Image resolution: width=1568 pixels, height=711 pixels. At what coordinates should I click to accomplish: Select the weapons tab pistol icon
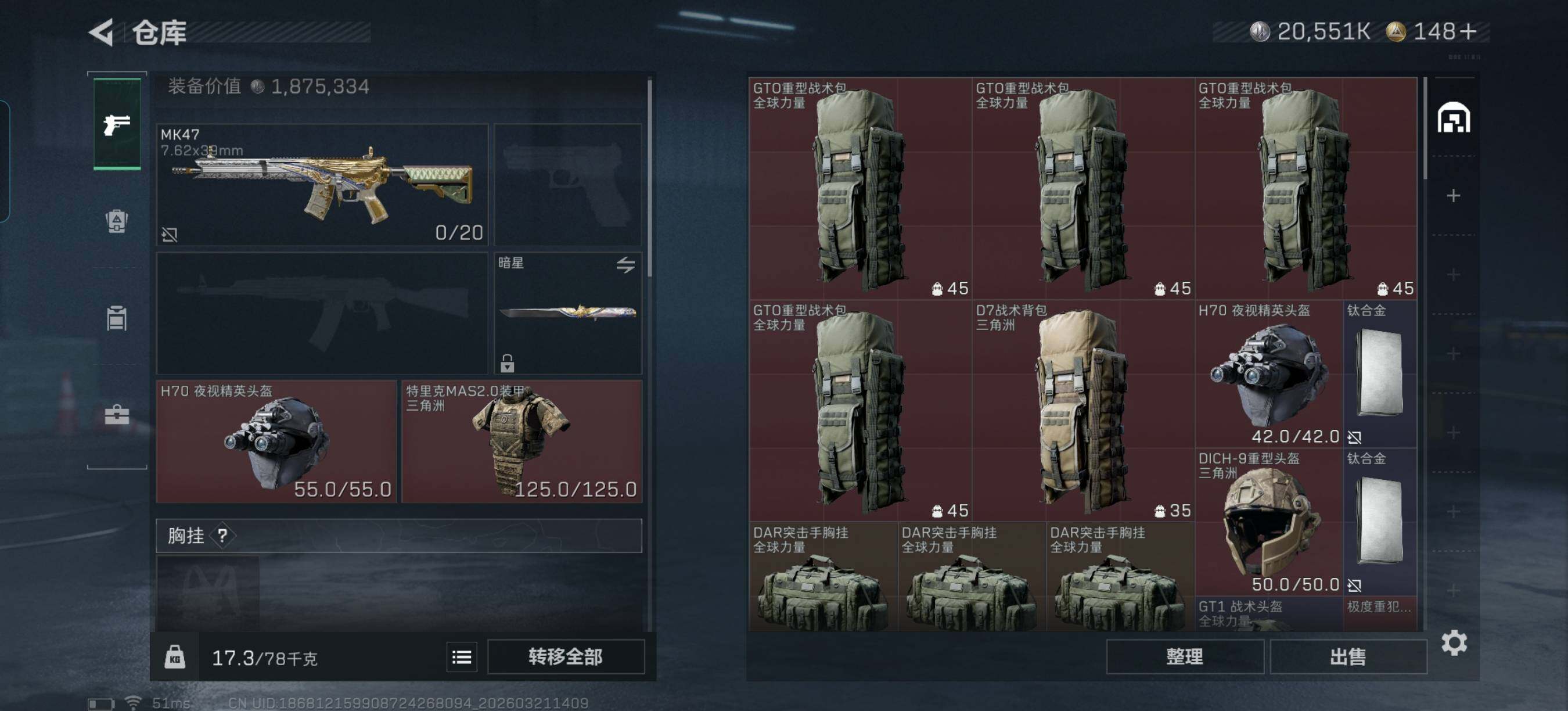pyautogui.click(x=117, y=124)
